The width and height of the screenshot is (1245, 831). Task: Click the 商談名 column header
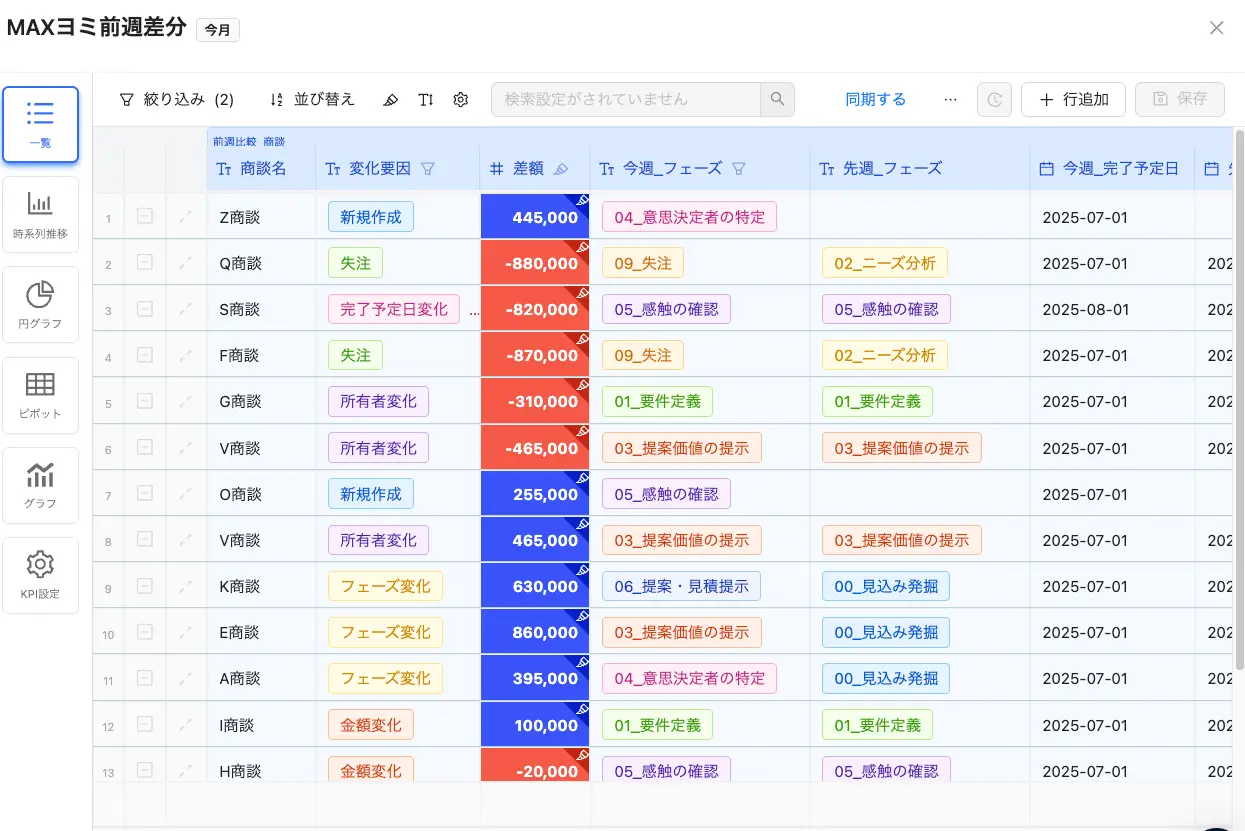tap(261, 169)
